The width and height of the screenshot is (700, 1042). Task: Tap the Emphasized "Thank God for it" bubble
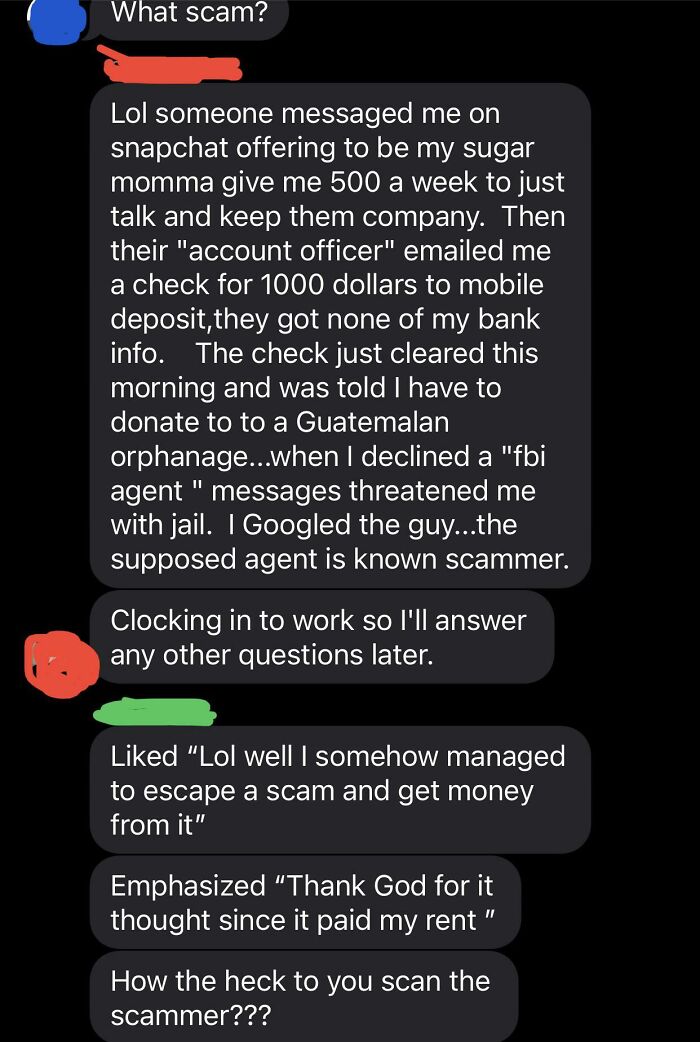pos(305,902)
